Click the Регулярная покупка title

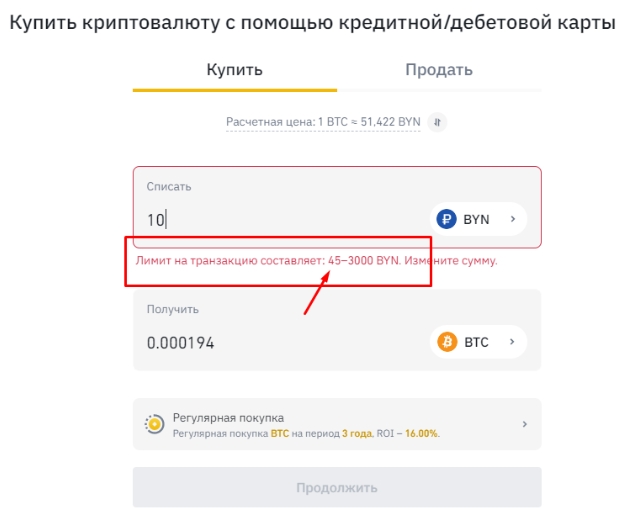pos(228,417)
